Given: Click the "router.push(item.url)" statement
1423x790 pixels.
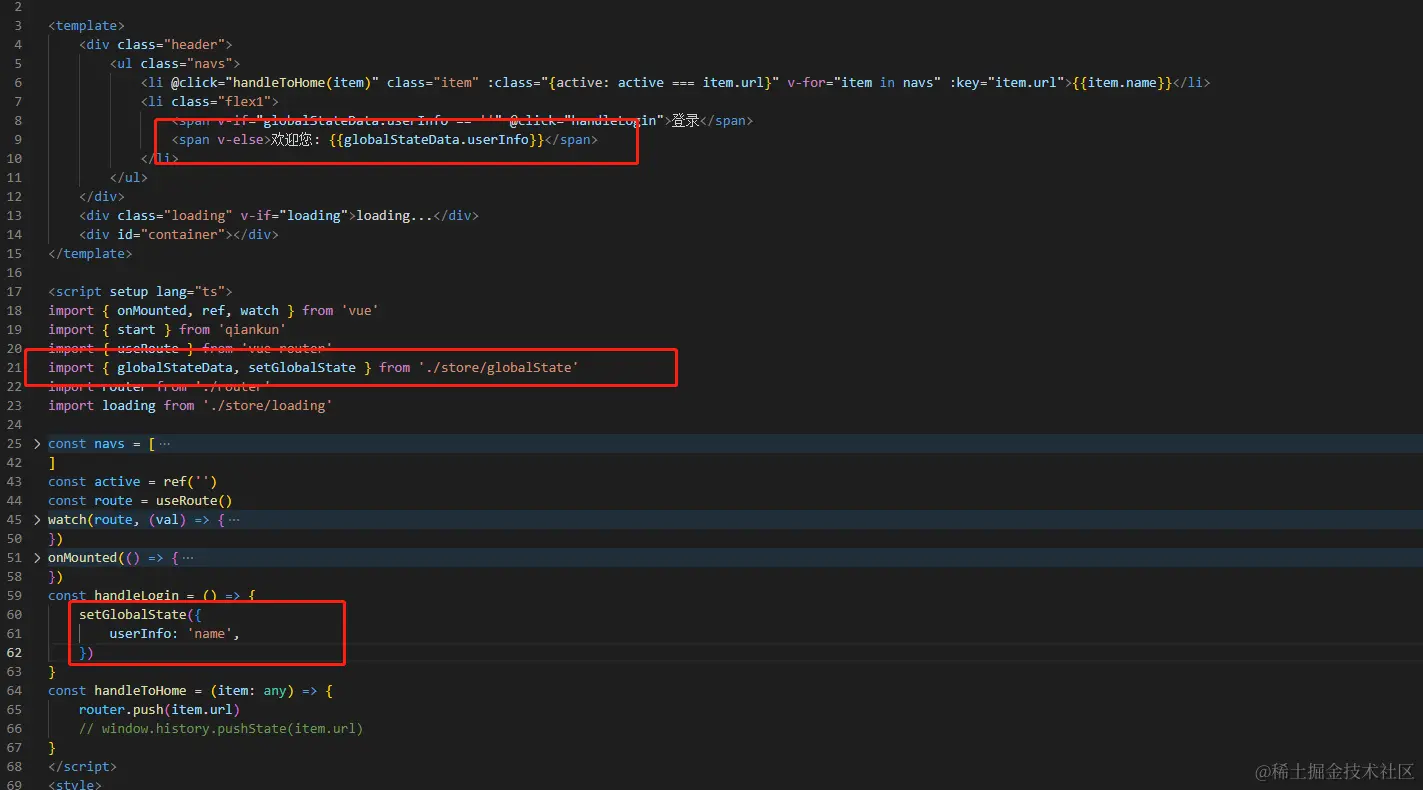Looking at the screenshot, I should point(159,709).
